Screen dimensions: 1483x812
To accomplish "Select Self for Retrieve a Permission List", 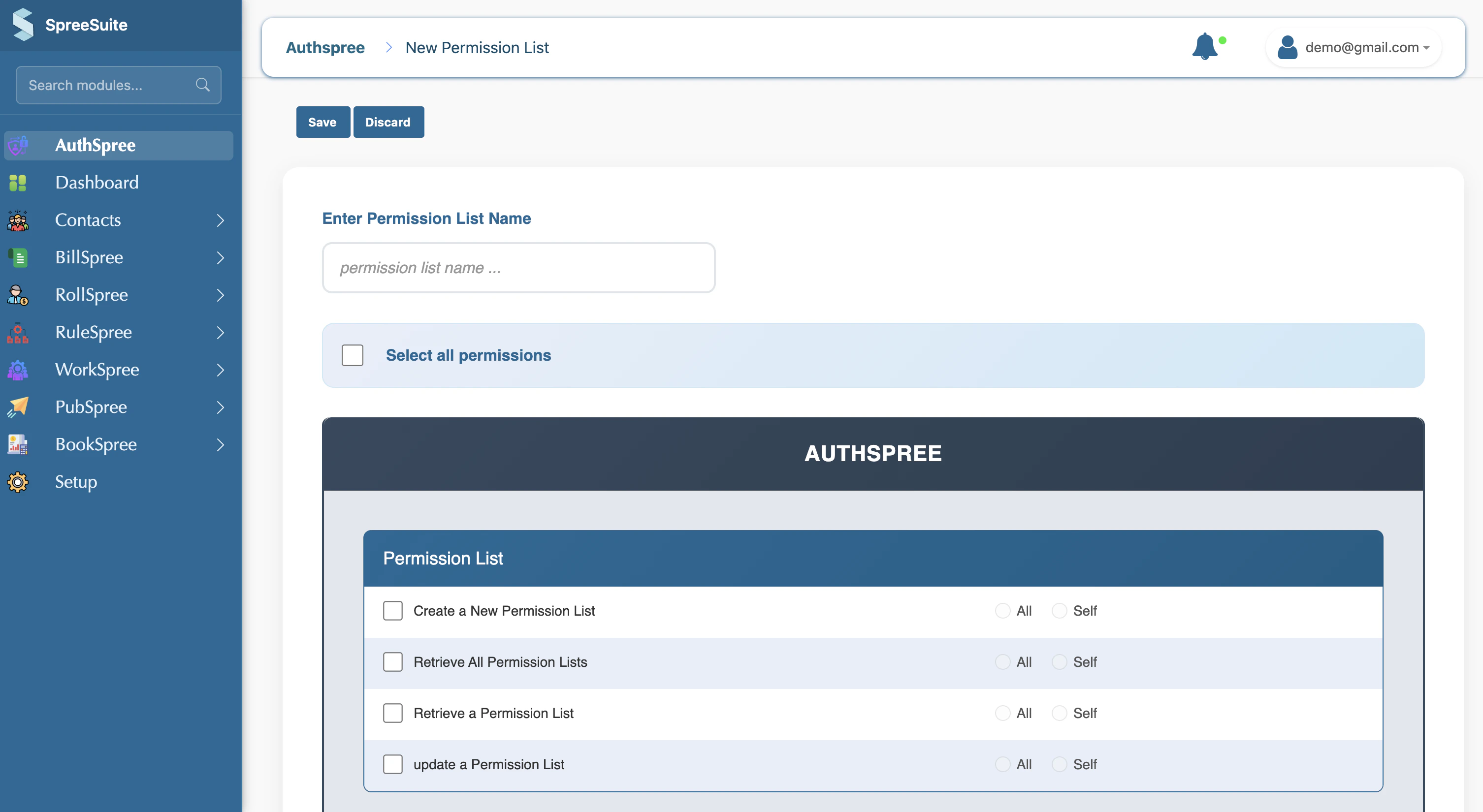I will pos(1059,713).
